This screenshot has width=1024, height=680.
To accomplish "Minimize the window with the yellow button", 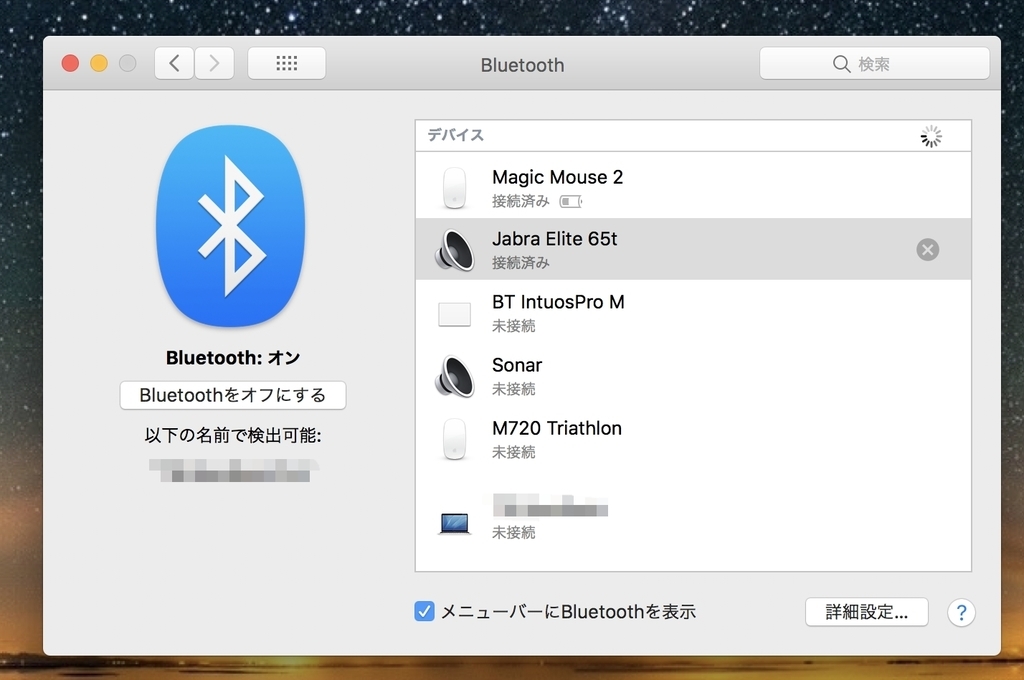I will pos(99,63).
